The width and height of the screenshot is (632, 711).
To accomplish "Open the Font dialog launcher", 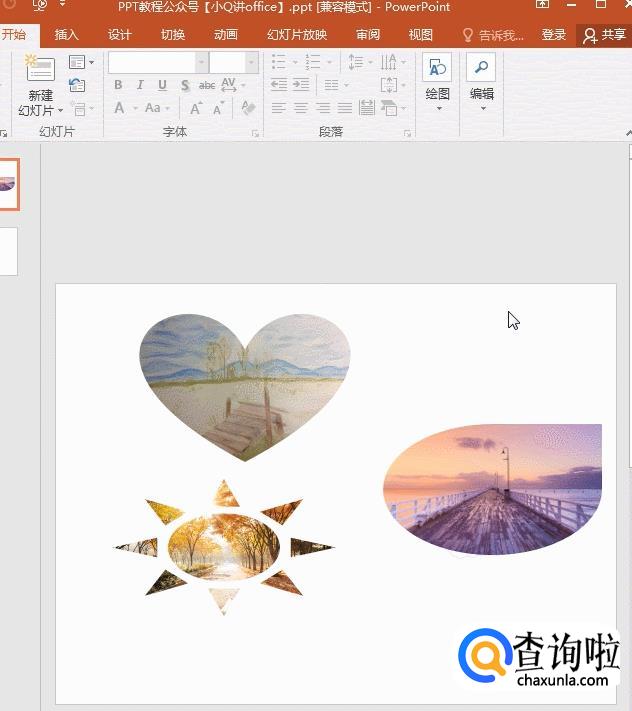I will [x=255, y=134].
